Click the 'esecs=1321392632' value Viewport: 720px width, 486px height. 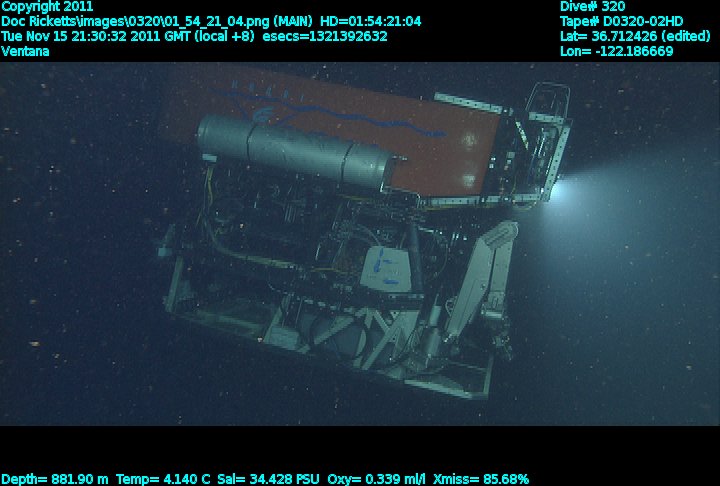325,36
